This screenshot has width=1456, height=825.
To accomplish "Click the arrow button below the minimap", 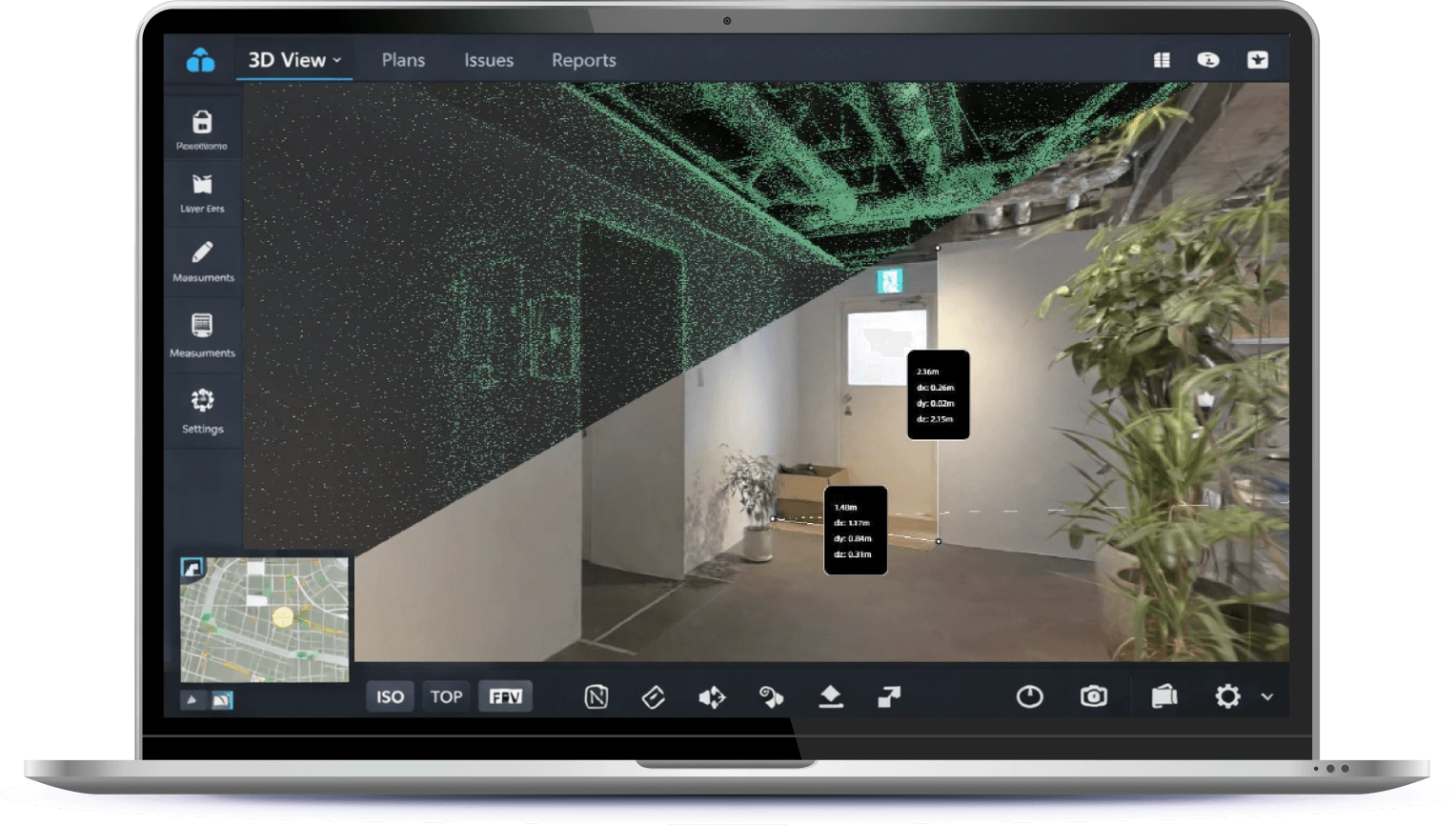I will point(192,700).
